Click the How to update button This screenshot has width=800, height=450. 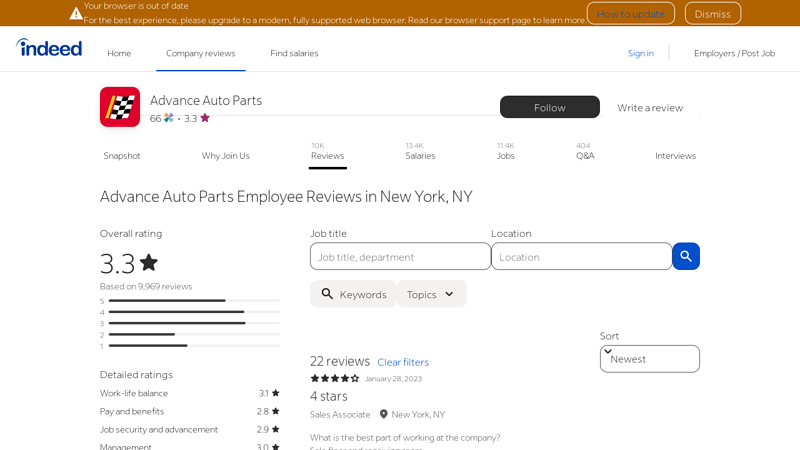click(x=631, y=14)
